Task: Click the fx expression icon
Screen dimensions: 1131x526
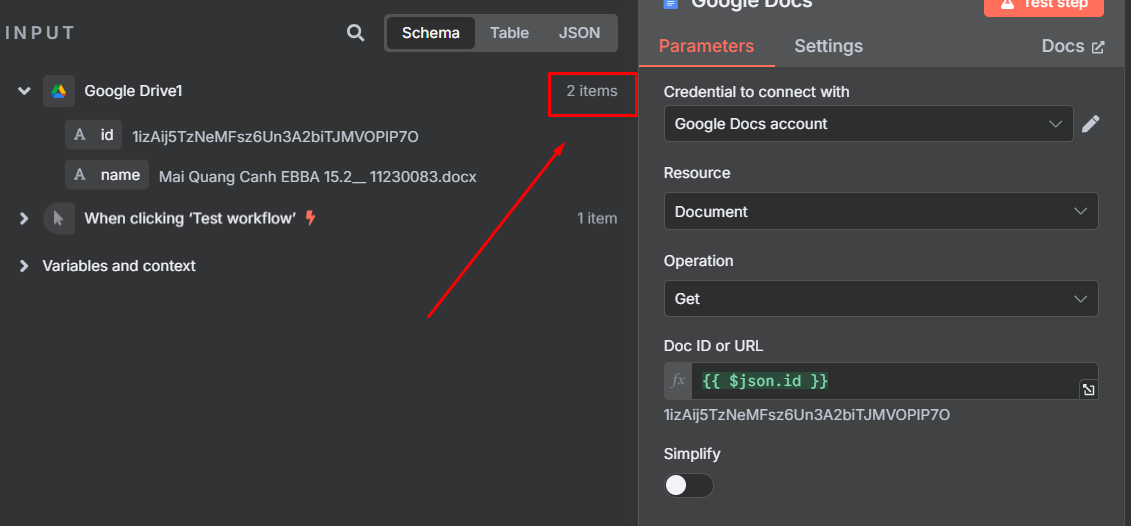Action: point(678,381)
